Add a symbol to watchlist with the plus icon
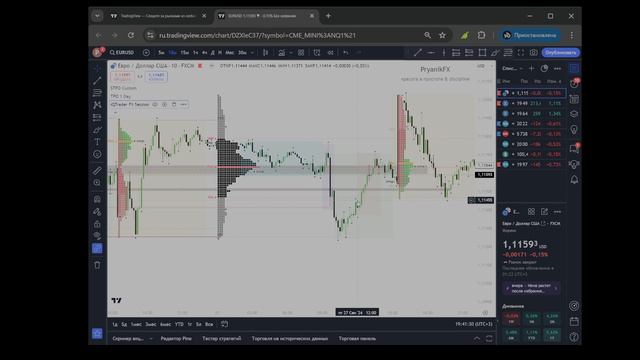 (x=531, y=69)
